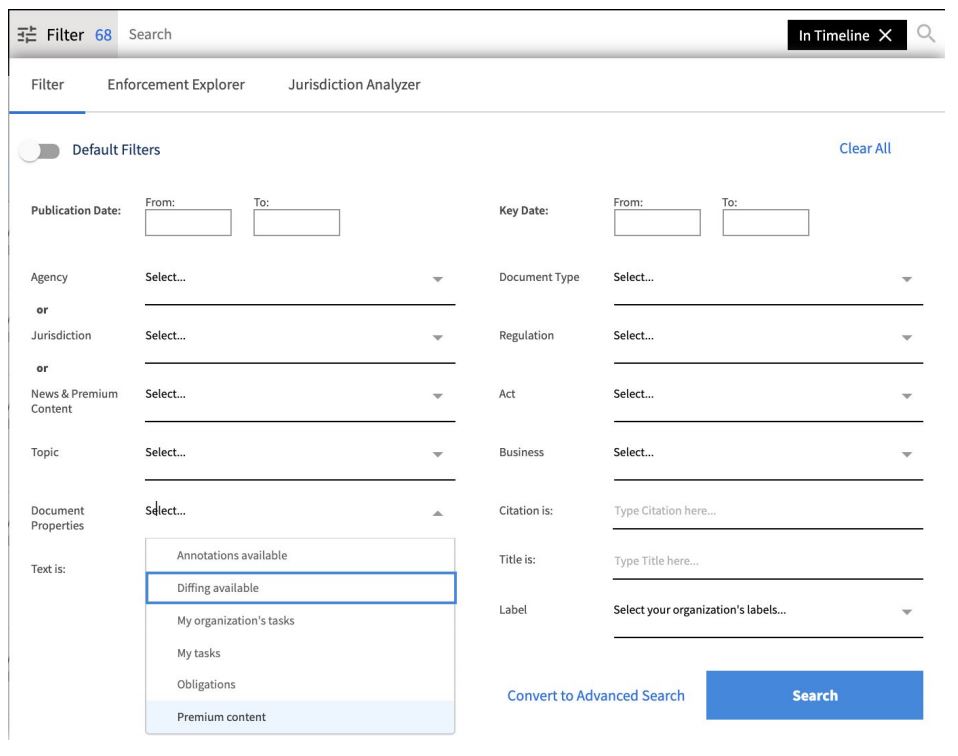
Task: Click Convert to Advanced Search link
Action: 596,695
